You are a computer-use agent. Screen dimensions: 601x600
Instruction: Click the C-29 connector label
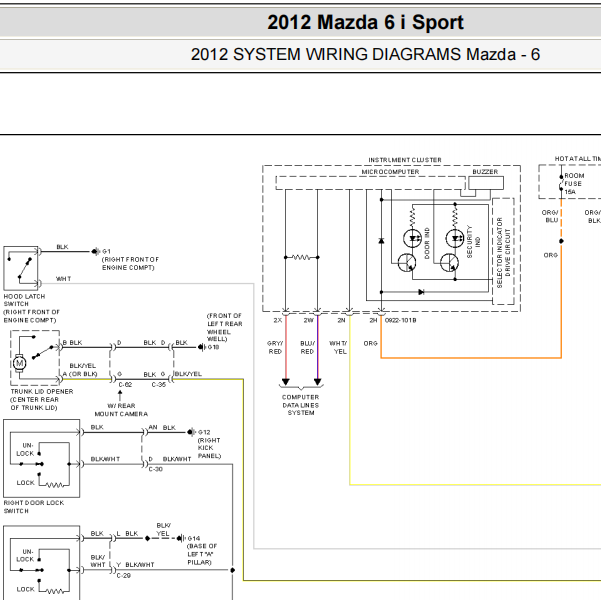(x=123, y=575)
